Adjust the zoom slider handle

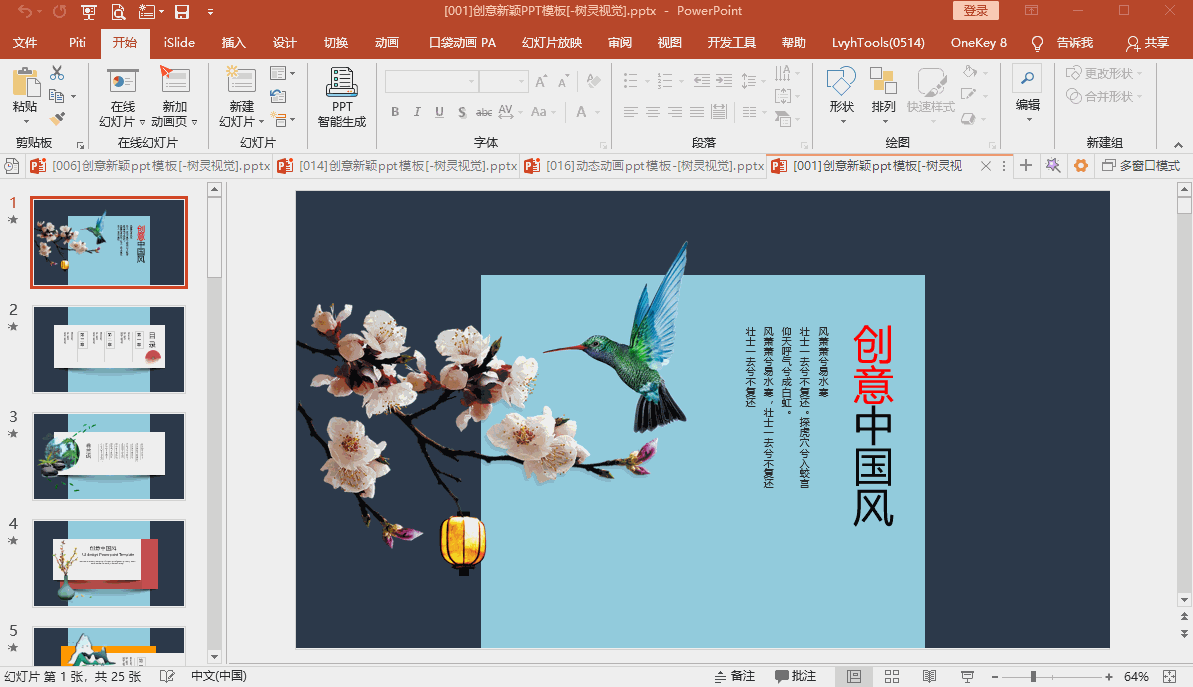tap(1033, 676)
